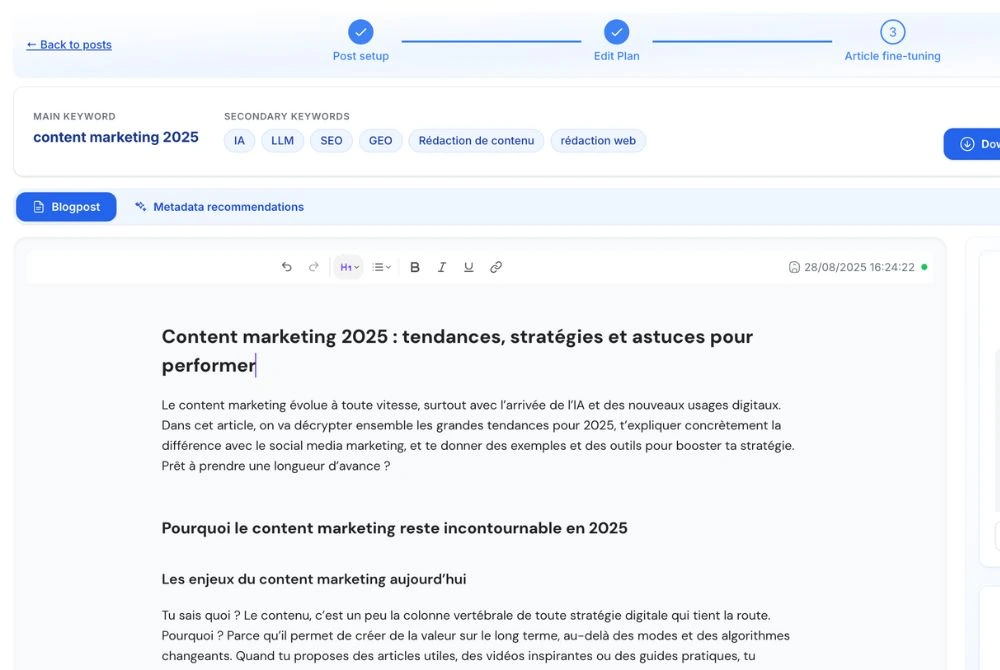Open the Back to posts link
1000x670 pixels.
tap(68, 44)
